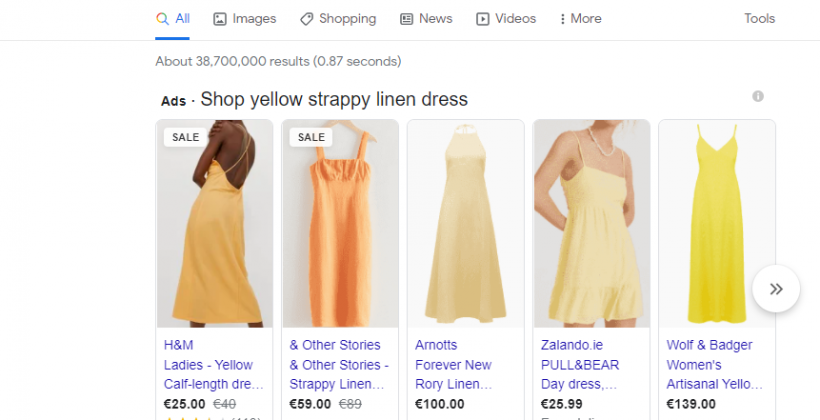Screen dimensions: 820x420
Task: Click the €25.99 Zalando price
Action: click(562, 404)
